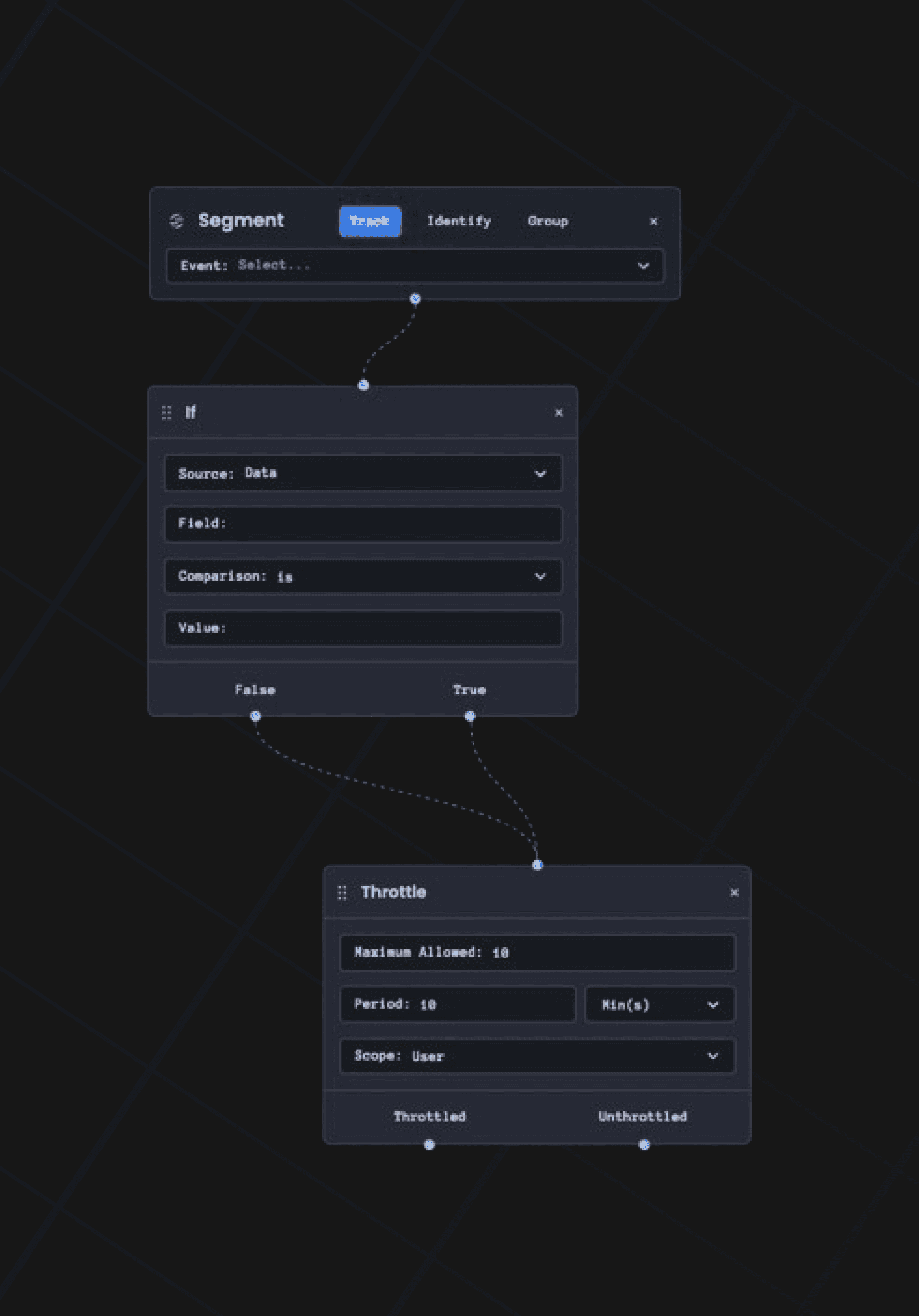This screenshot has width=919, height=1316.
Task: Open the Event select dropdown
Action: click(x=415, y=266)
